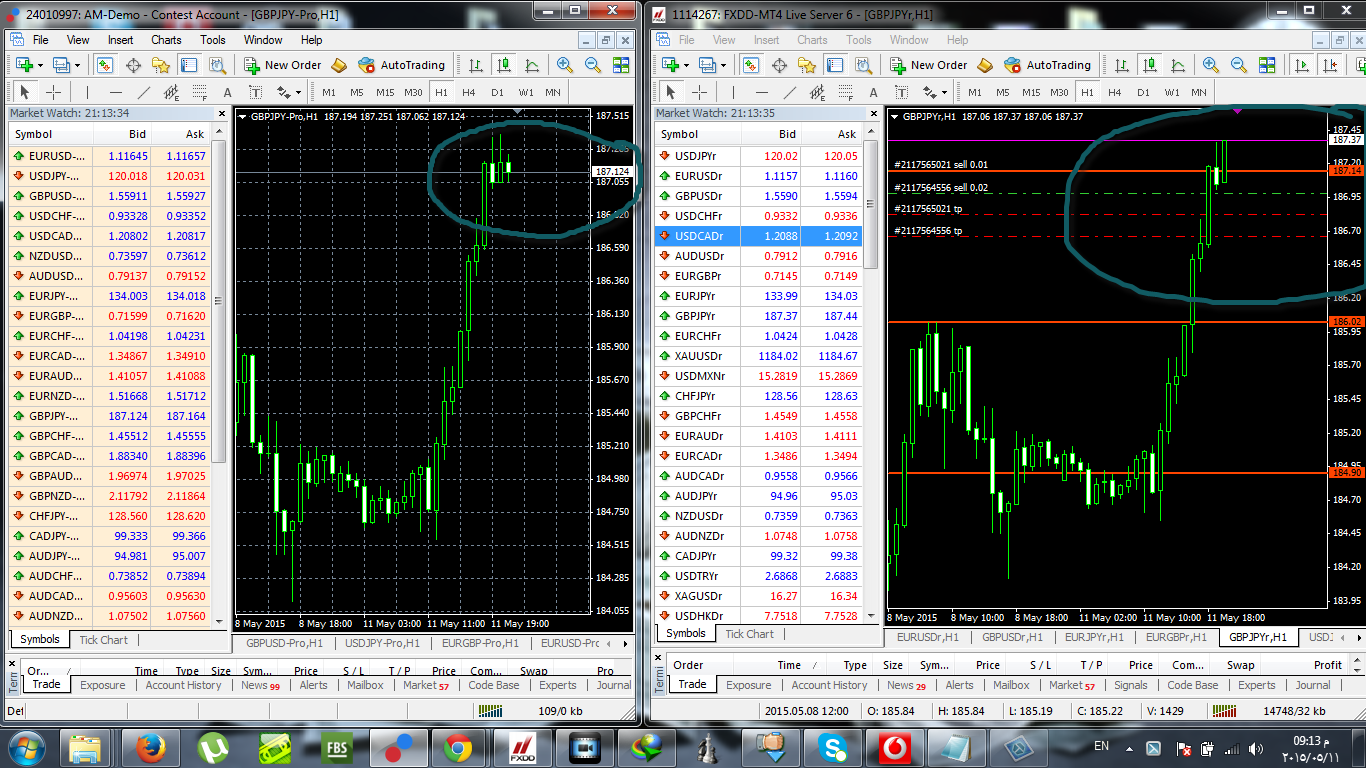Click the Windows Start button
1366x768 pixels.
click(25, 747)
